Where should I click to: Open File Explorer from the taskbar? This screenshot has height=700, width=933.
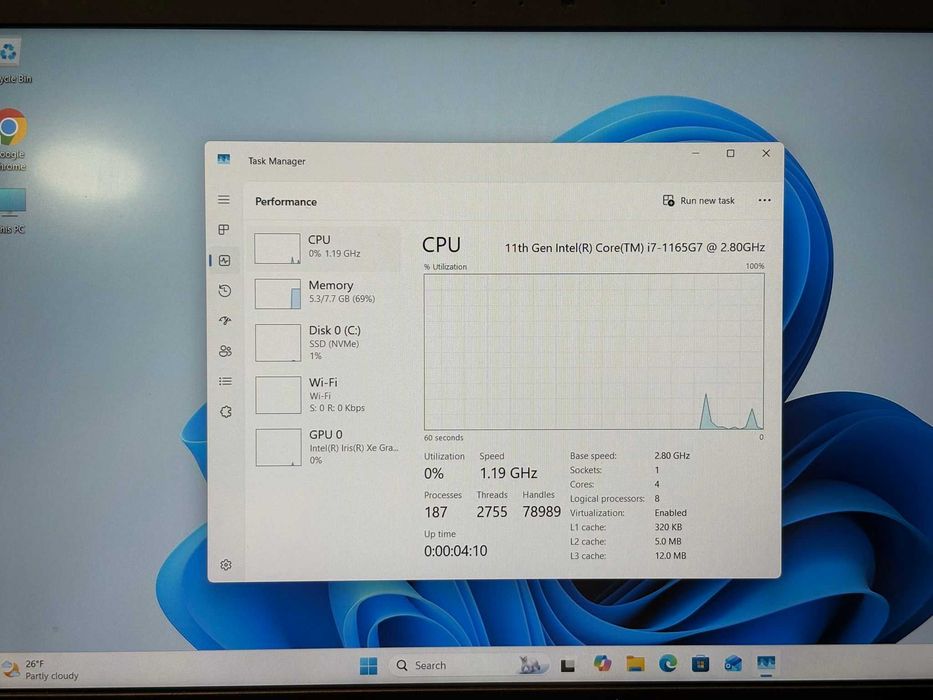(x=635, y=664)
